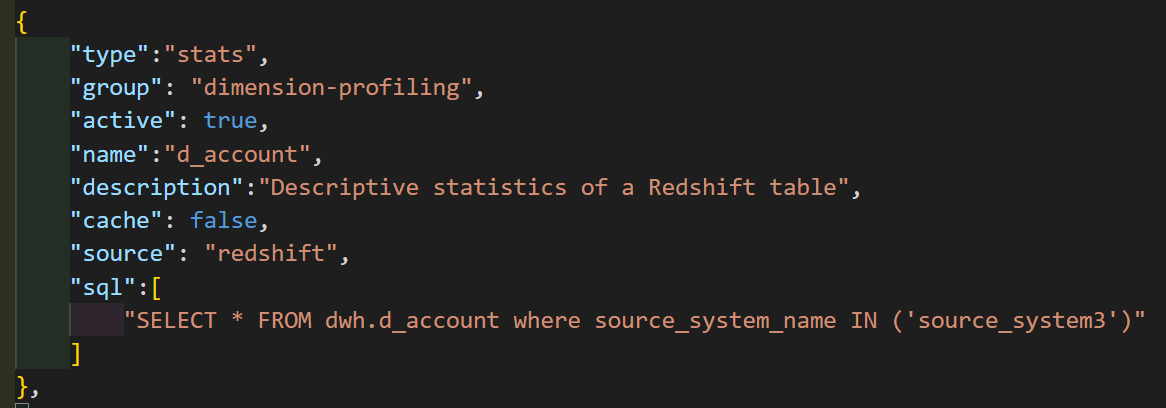Click the "description" key
The width and height of the screenshot is (1166, 408).
click(158, 187)
